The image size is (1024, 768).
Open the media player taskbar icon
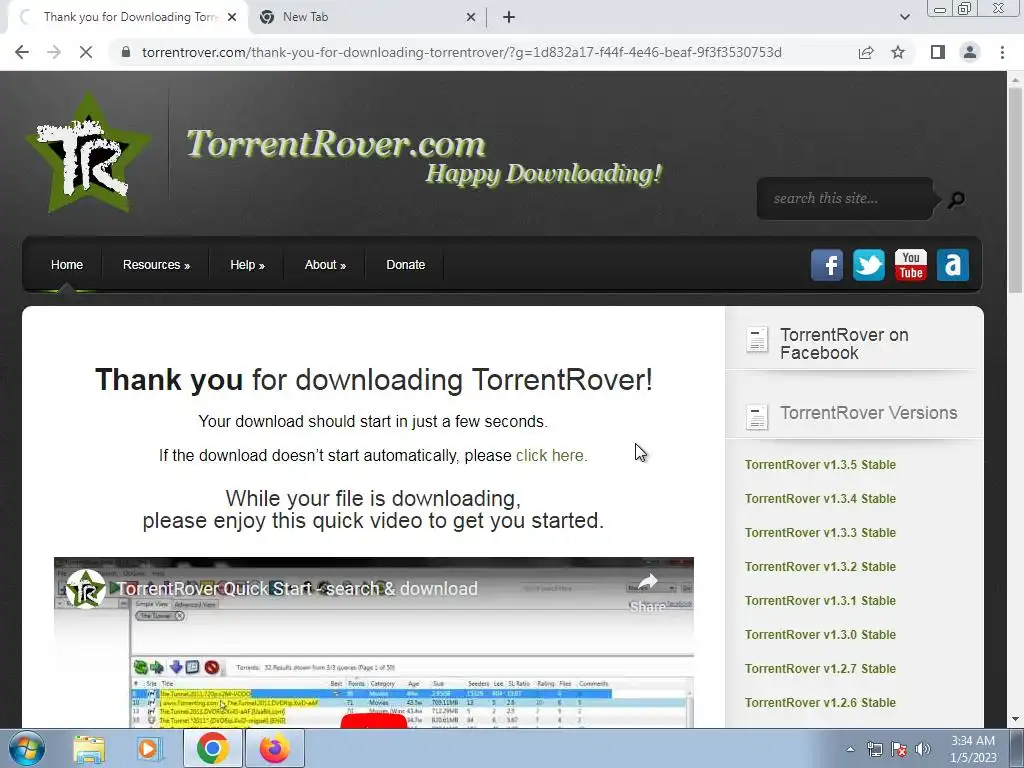149,749
